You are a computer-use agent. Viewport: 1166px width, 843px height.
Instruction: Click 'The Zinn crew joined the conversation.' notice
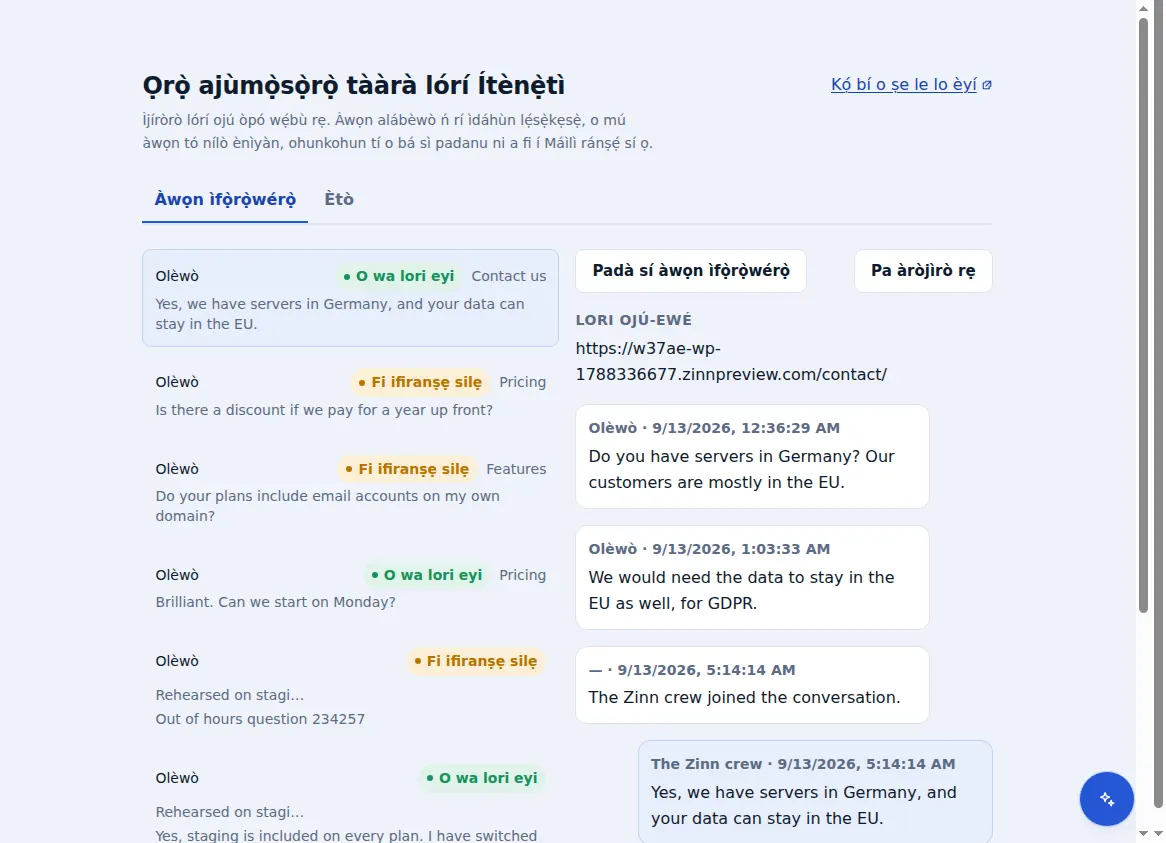tap(753, 685)
